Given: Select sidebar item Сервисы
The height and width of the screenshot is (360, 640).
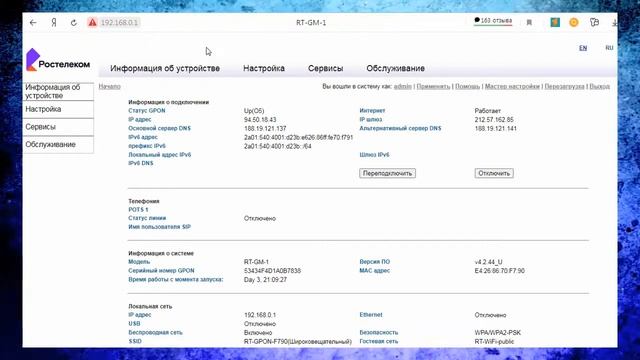Looking at the screenshot, I should 58,127.
